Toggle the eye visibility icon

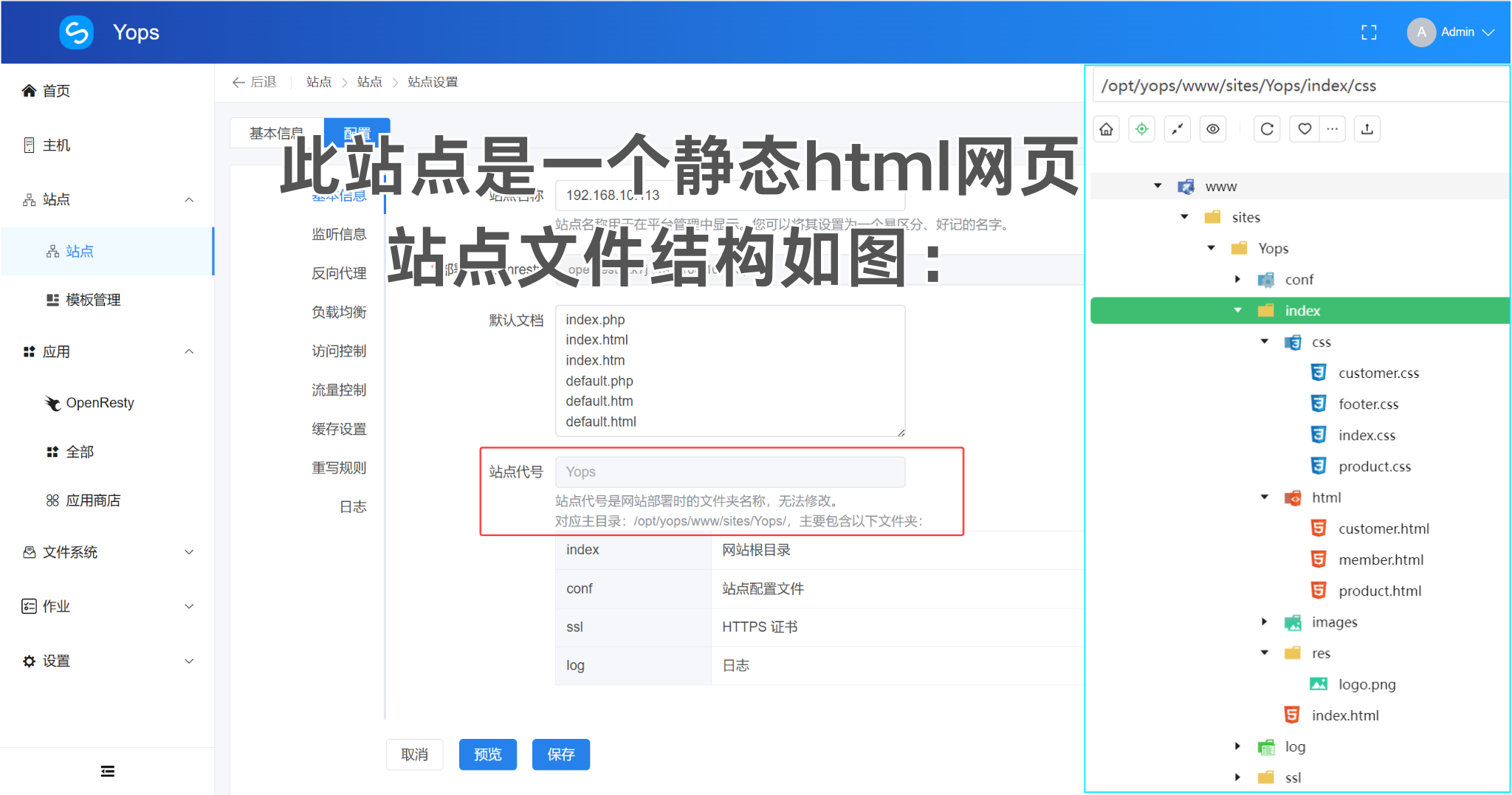pyautogui.click(x=1212, y=129)
